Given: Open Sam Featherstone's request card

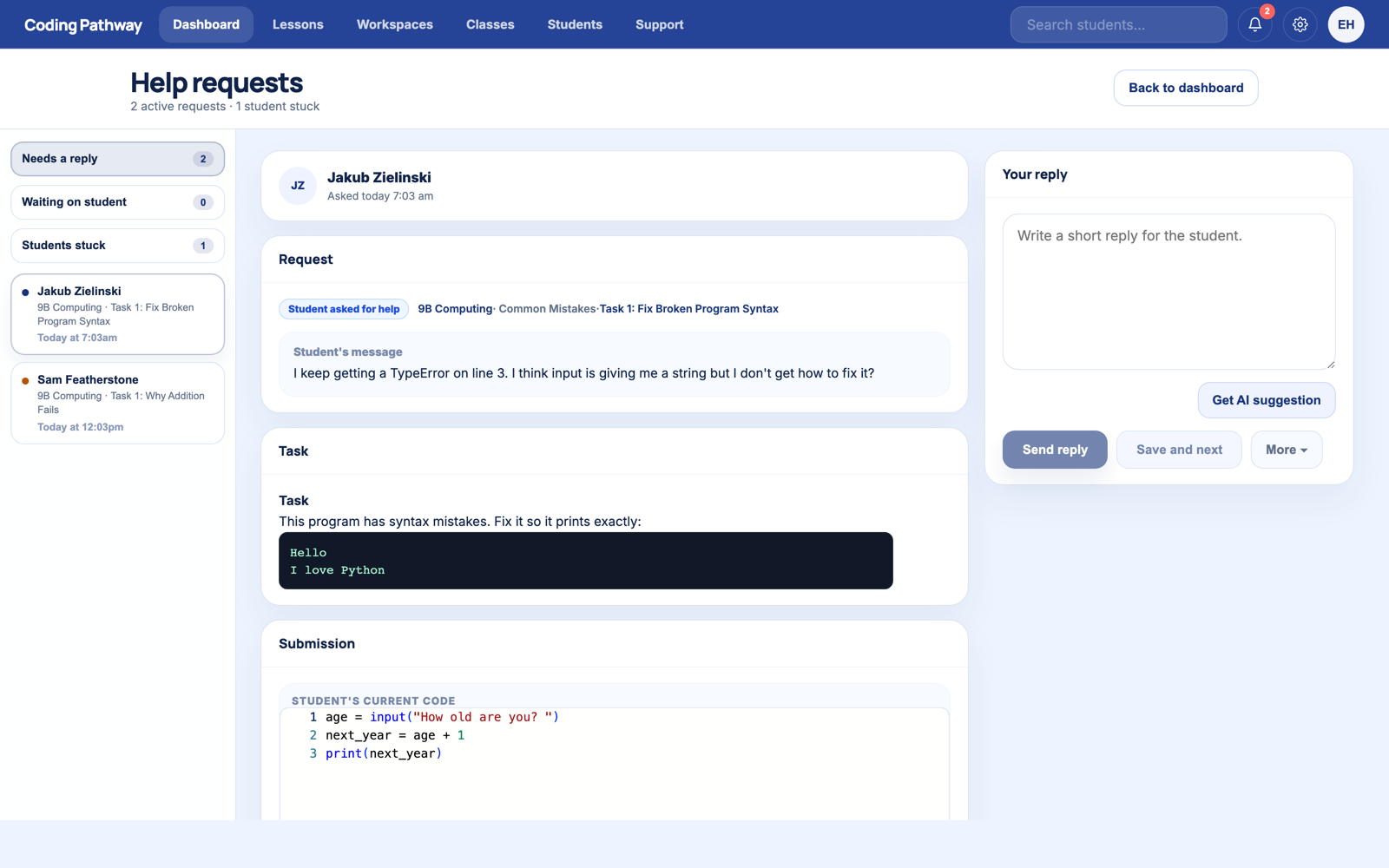Looking at the screenshot, I should pyautogui.click(x=117, y=403).
